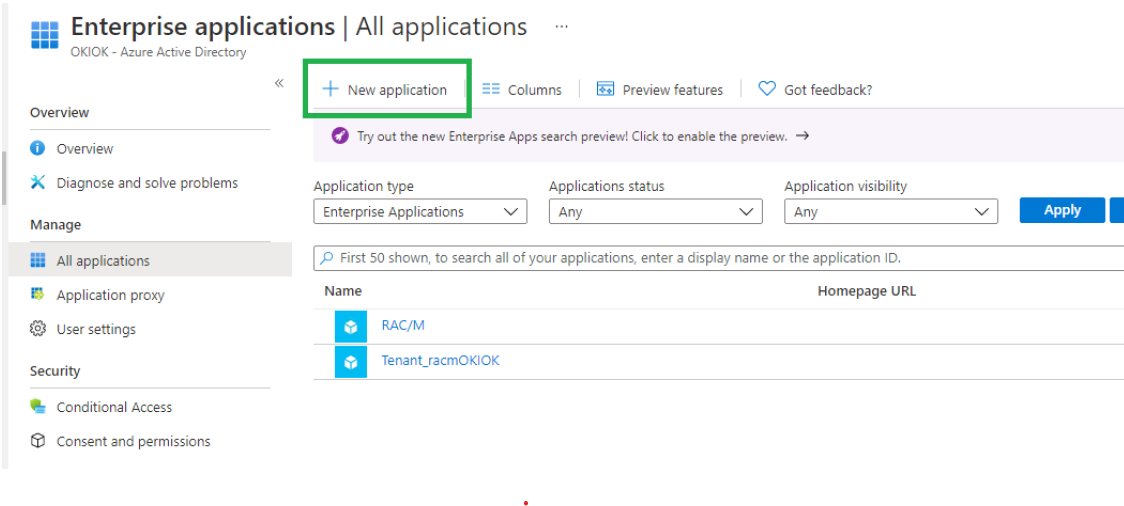Click into the applications search field
The width and height of the screenshot is (1124, 506).
718,257
